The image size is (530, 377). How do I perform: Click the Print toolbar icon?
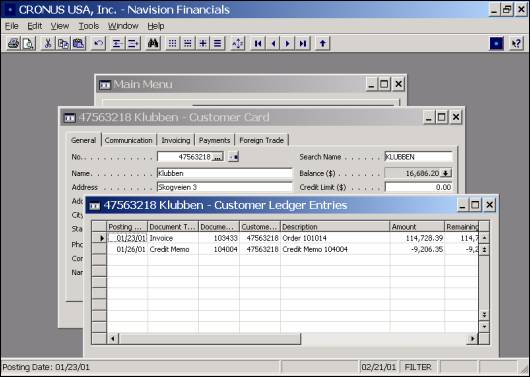click(14, 43)
